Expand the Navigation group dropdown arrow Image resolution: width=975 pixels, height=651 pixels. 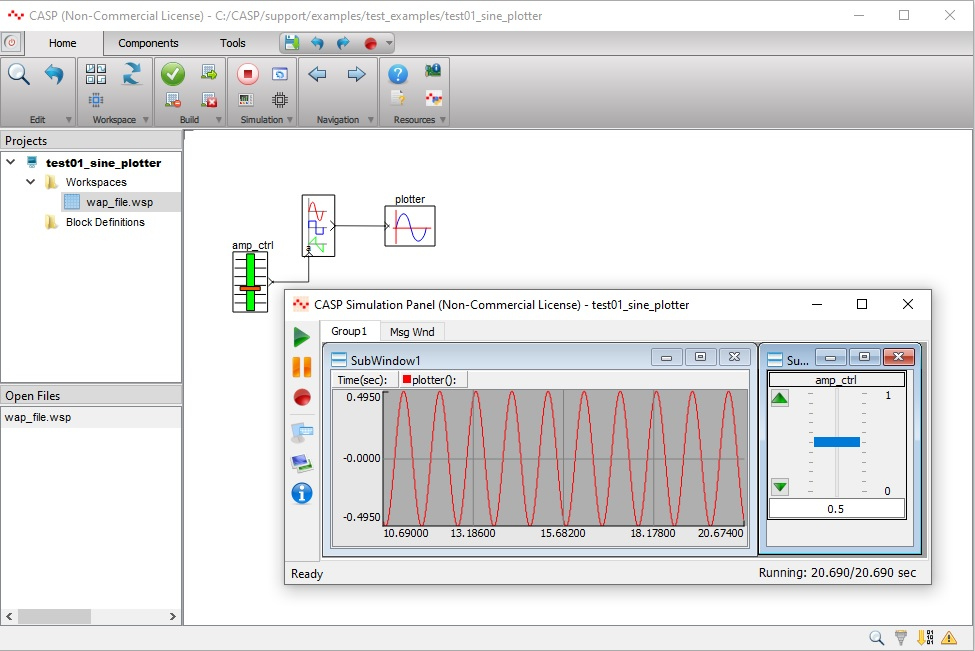[371, 119]
